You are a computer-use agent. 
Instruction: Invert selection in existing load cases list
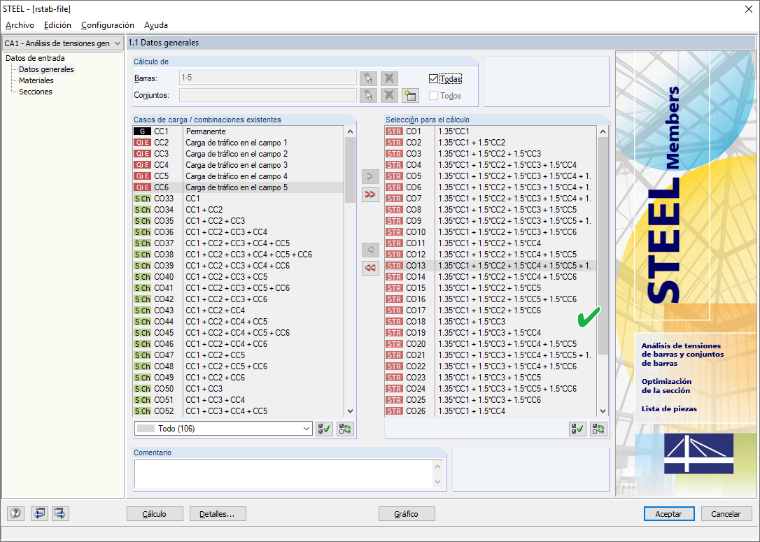(x=345, y=429)
